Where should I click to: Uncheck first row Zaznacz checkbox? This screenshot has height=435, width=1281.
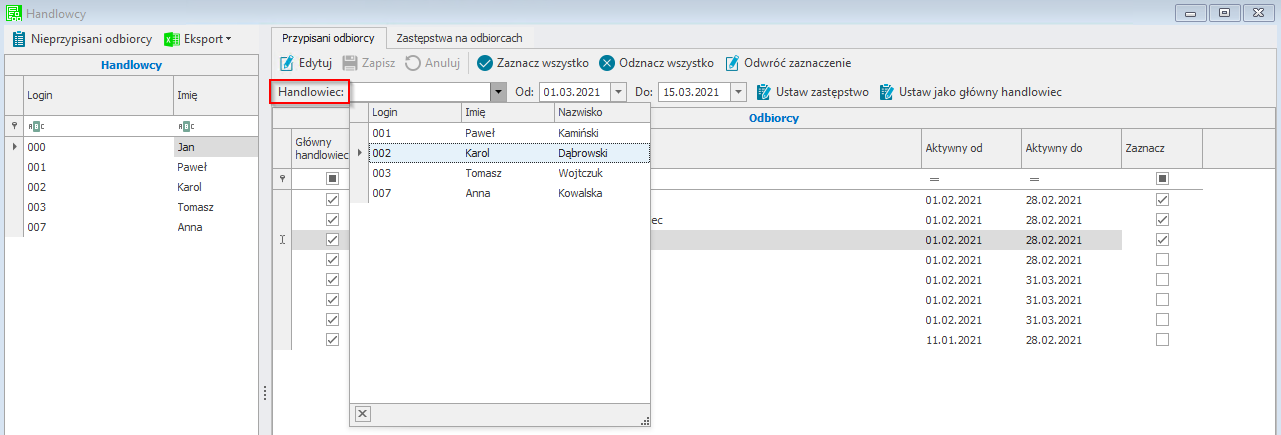[1162, 200]
